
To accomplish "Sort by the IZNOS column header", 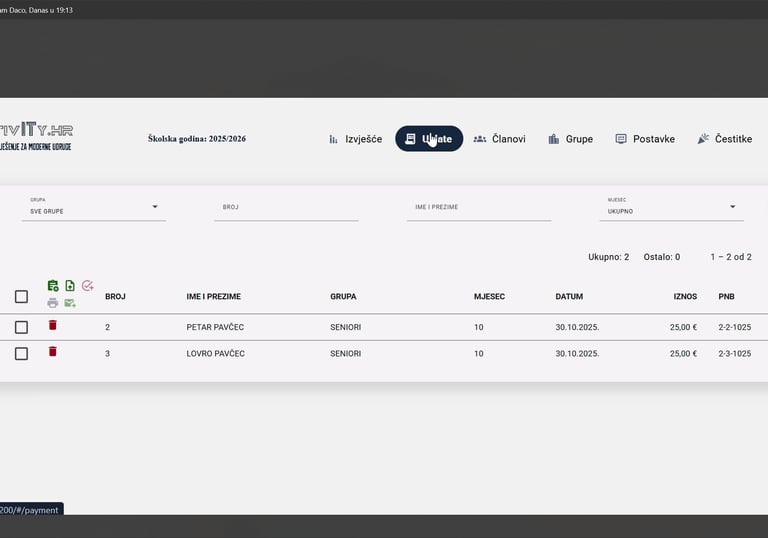I will tap(685, 296).
